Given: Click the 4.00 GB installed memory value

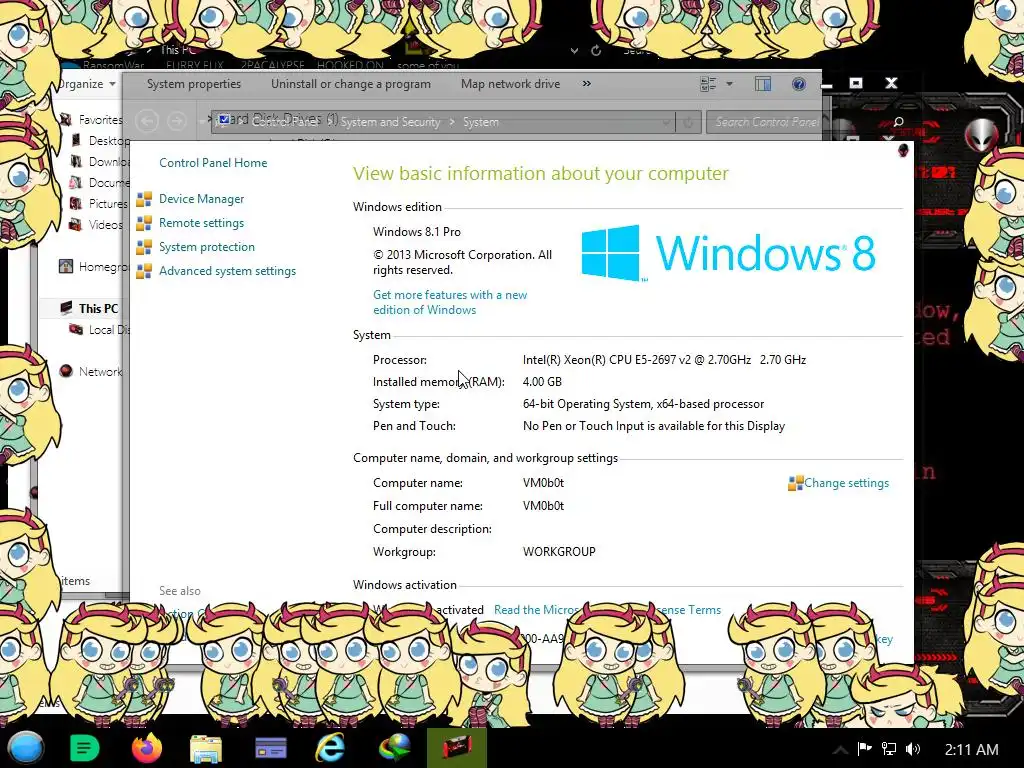Looking at the screenshot, I should pos(542,381).
